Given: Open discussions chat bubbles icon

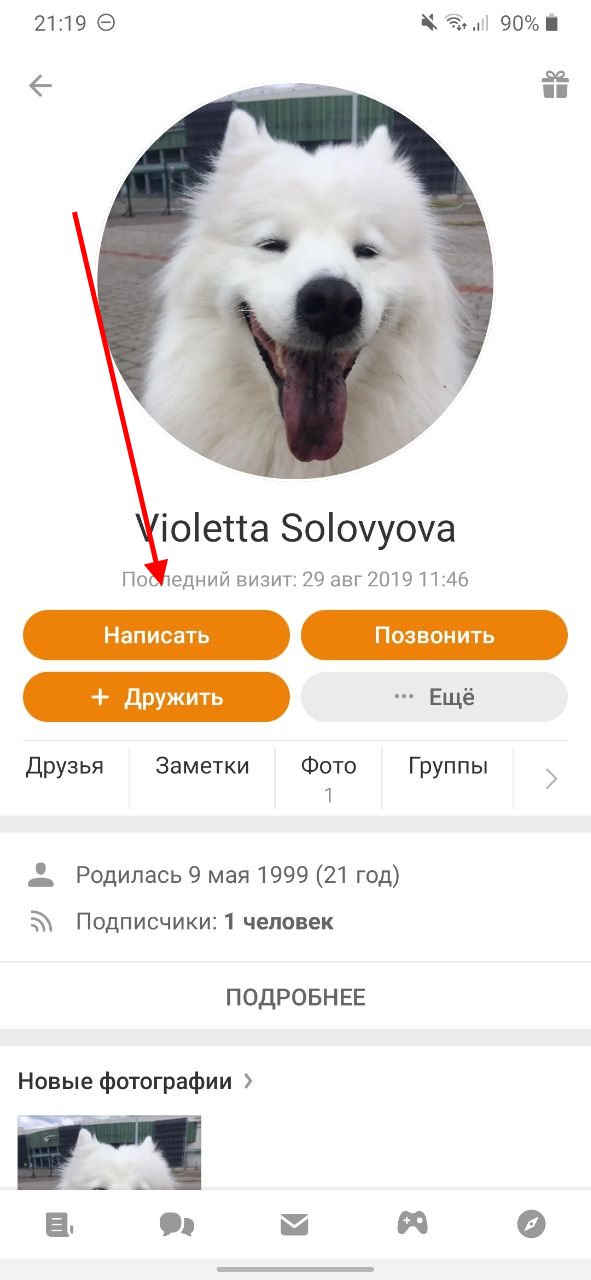Looking at the screenshot, I should 177,1224.
